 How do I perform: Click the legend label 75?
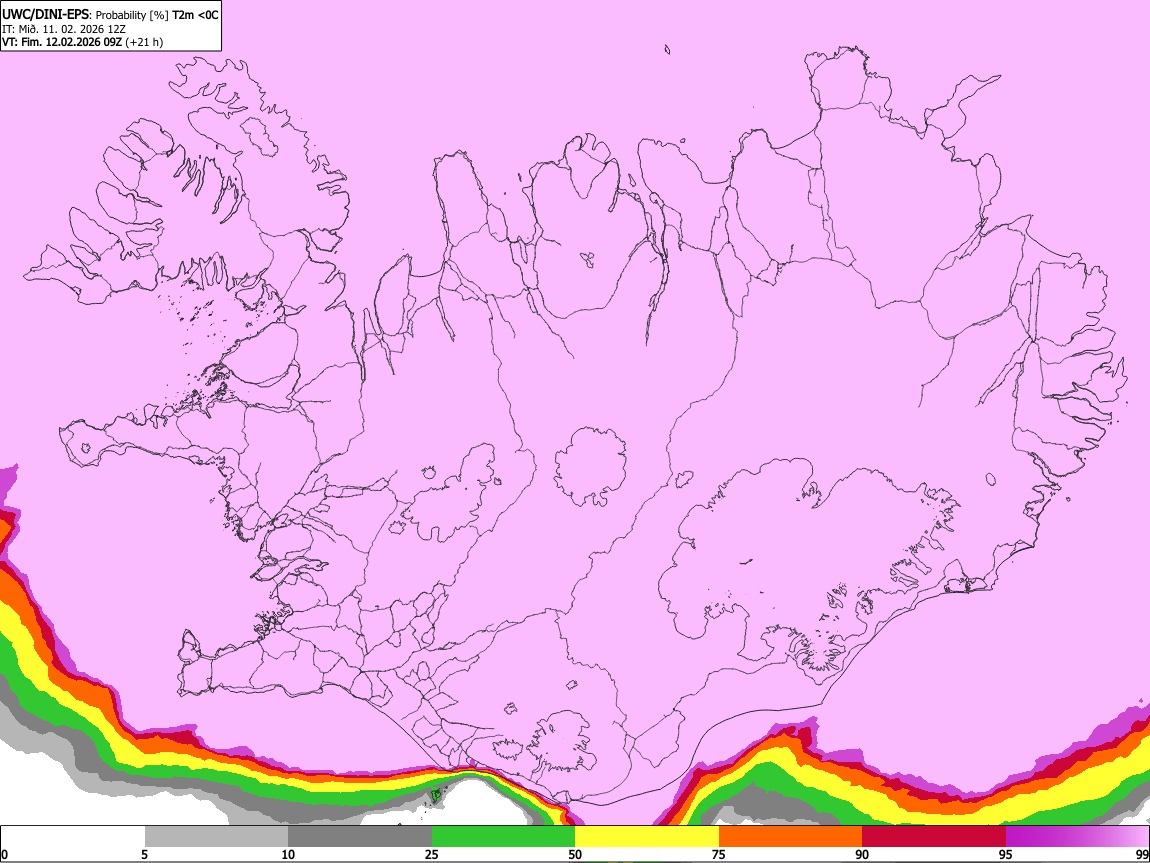tap(719, 854)
